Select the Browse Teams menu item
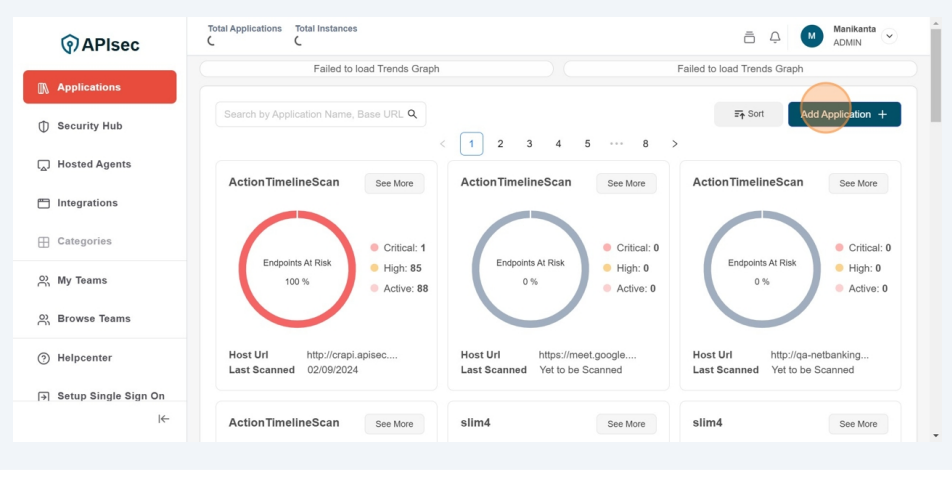This screenshot has width=952, height=481. (93, 319)
